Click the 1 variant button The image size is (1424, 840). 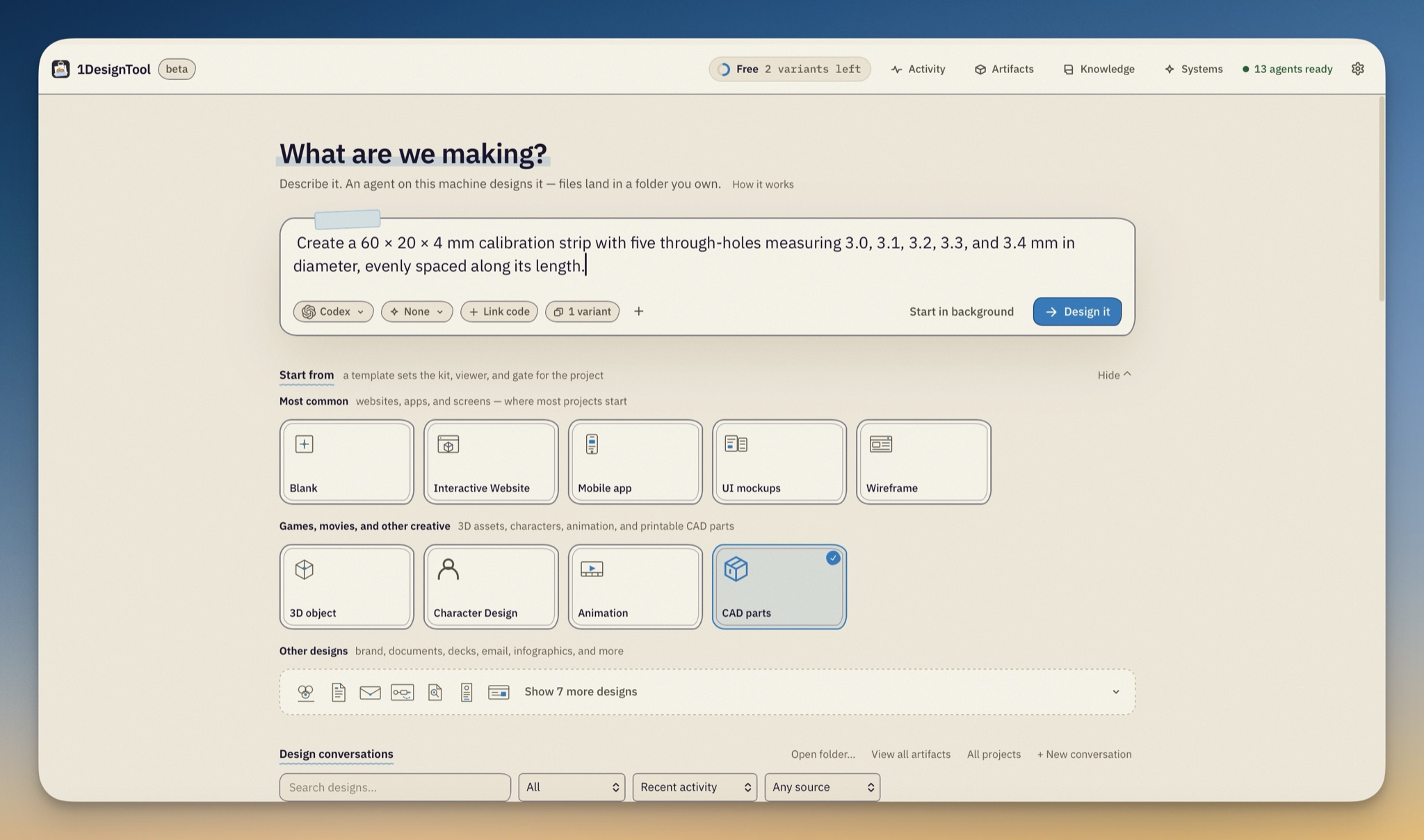tap(582, 312)
